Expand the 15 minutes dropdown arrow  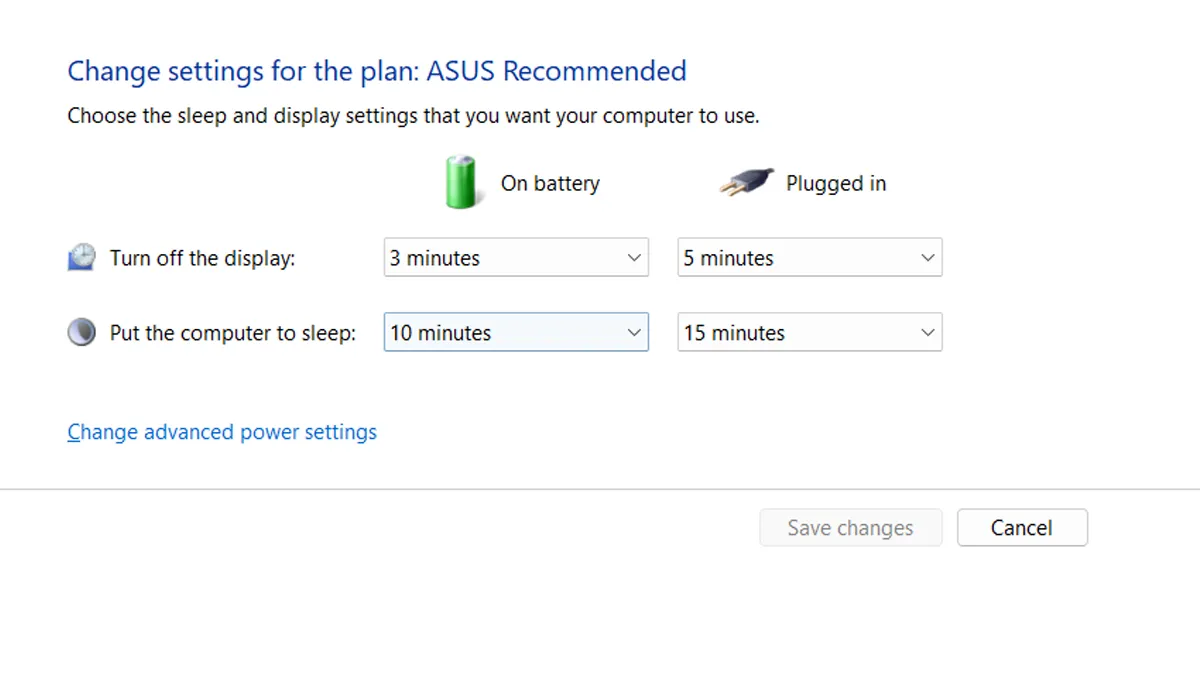(x=928, y=332)
